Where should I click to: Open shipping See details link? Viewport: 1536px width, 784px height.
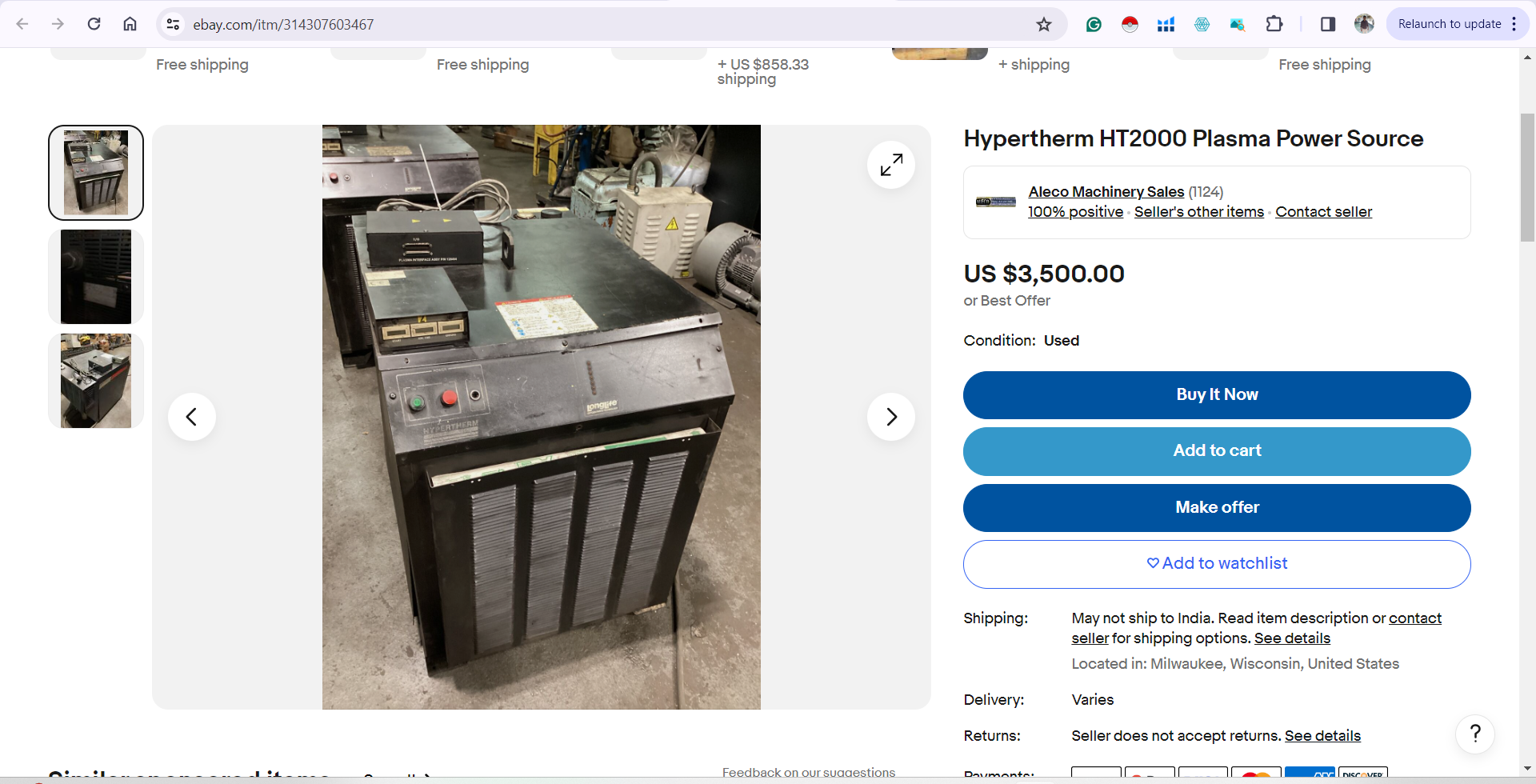tap(1292, 638)
